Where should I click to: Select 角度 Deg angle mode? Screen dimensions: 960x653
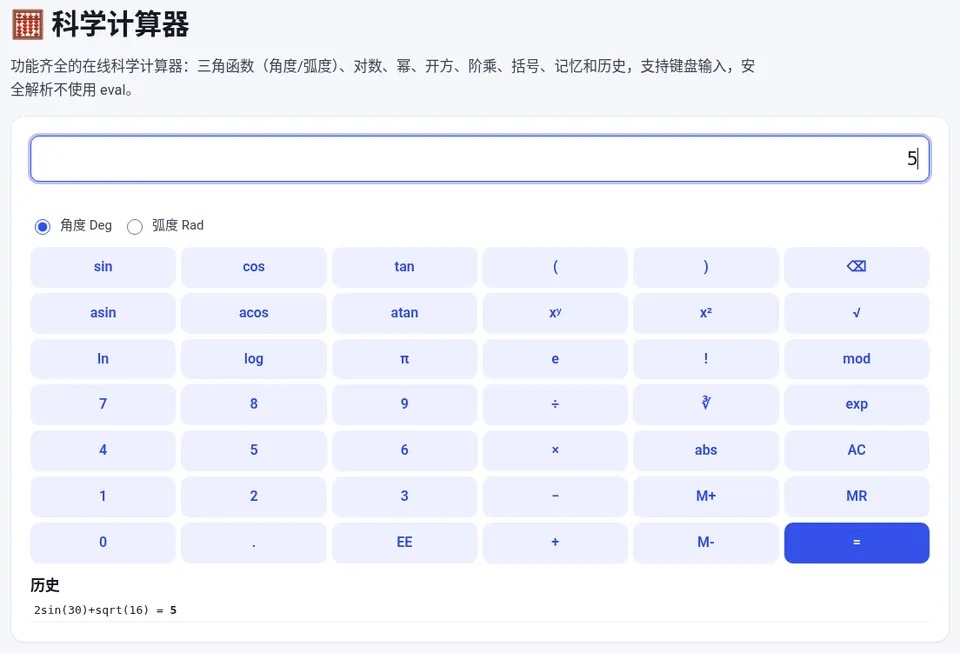42,226
